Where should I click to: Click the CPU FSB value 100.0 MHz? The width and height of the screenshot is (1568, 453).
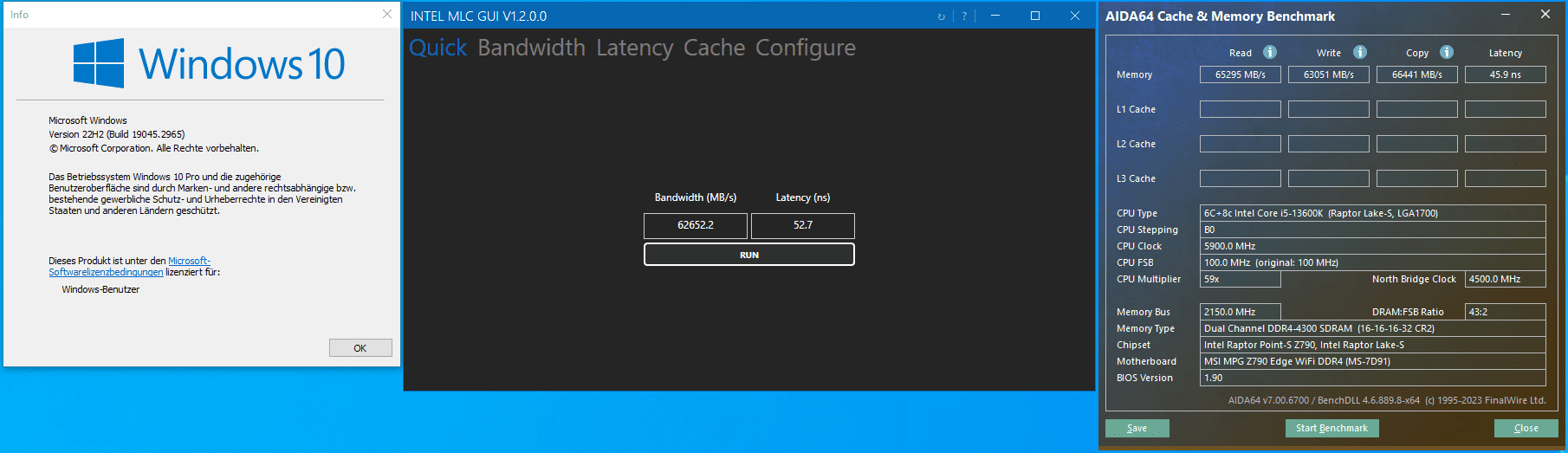tap(1373, 262)
